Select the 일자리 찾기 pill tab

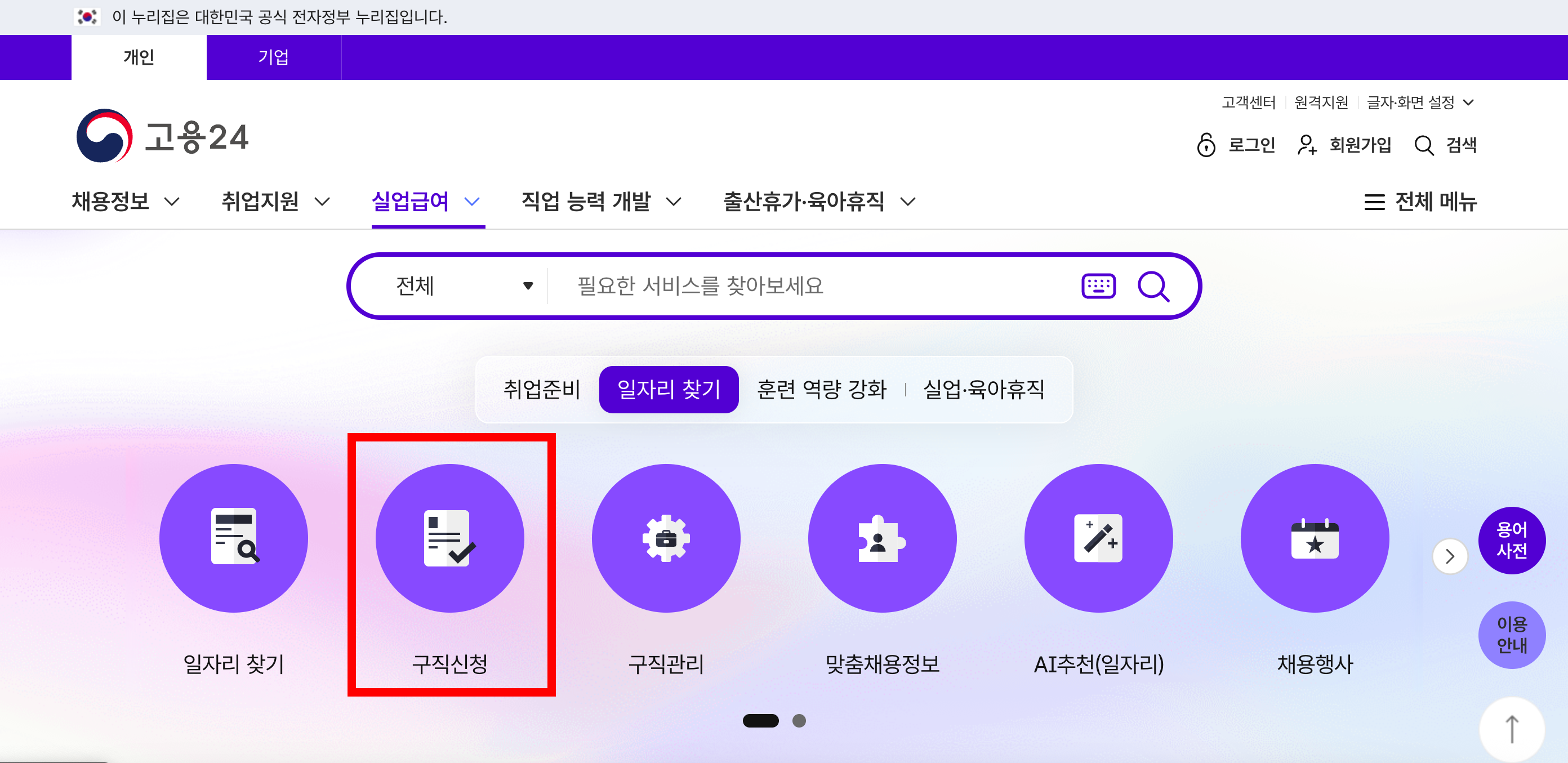pos(669,390)
